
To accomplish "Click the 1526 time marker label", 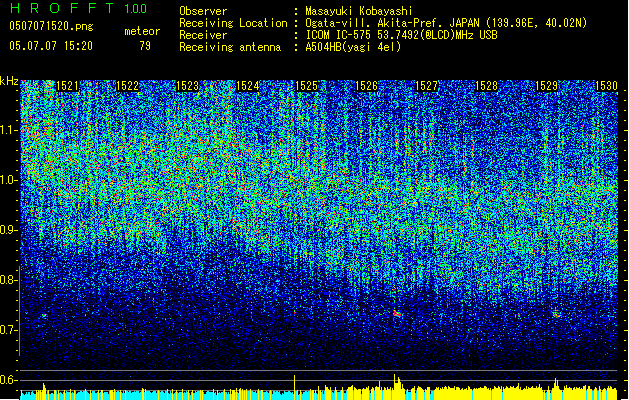I will pyautogui.click(x=367, y=86).
